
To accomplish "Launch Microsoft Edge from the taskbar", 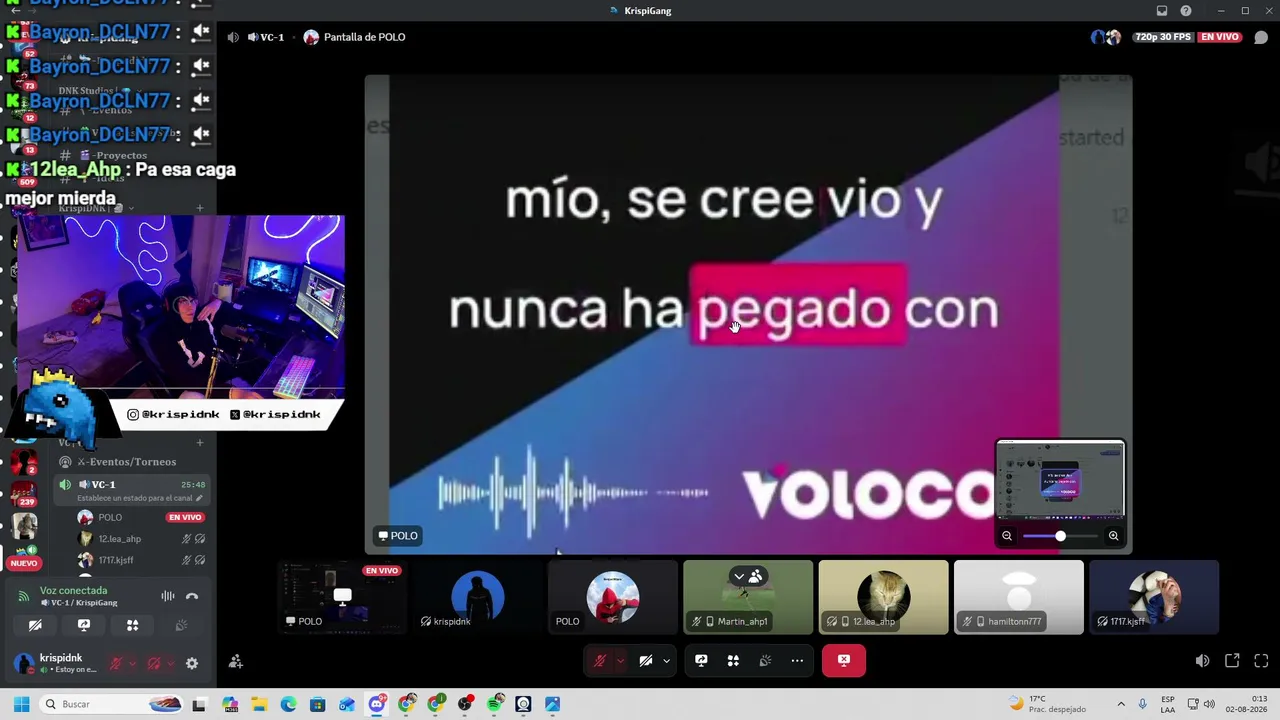I will pyautogui.click(x=288, y=705).
